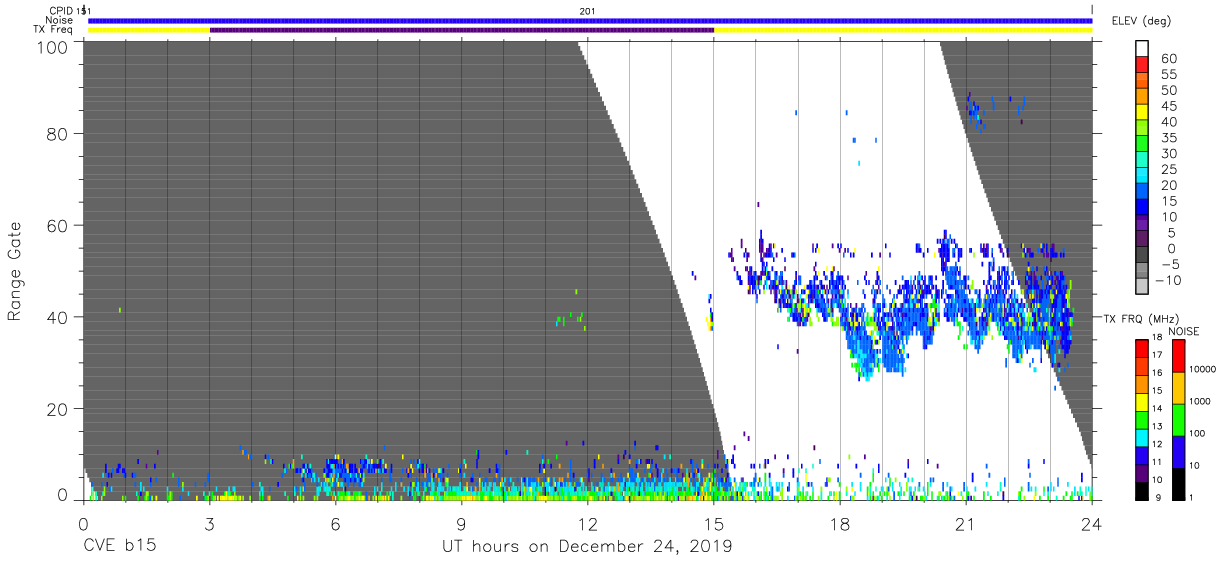Click the yellow segment of NOISE colorbar
The image size is (1228, 567).
coord(1178,388)
